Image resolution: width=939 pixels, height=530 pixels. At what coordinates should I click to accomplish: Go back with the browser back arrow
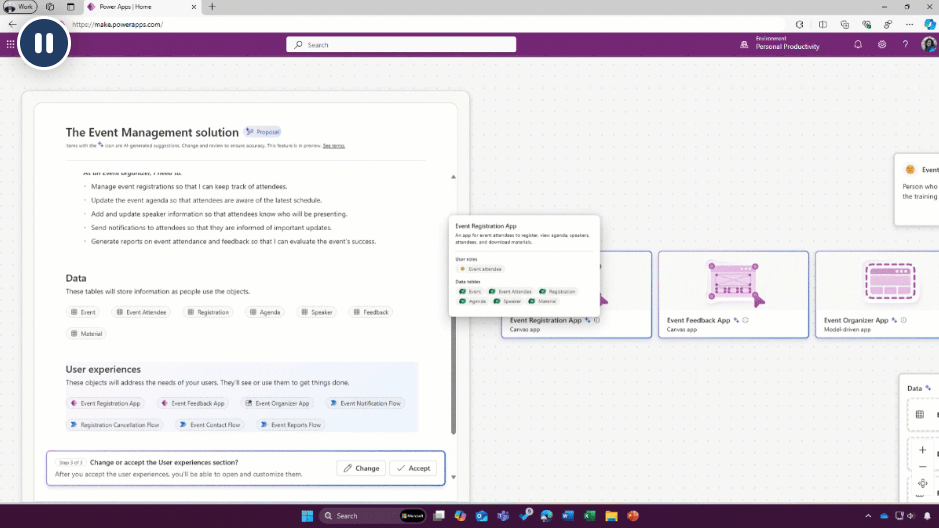[13, 25]
